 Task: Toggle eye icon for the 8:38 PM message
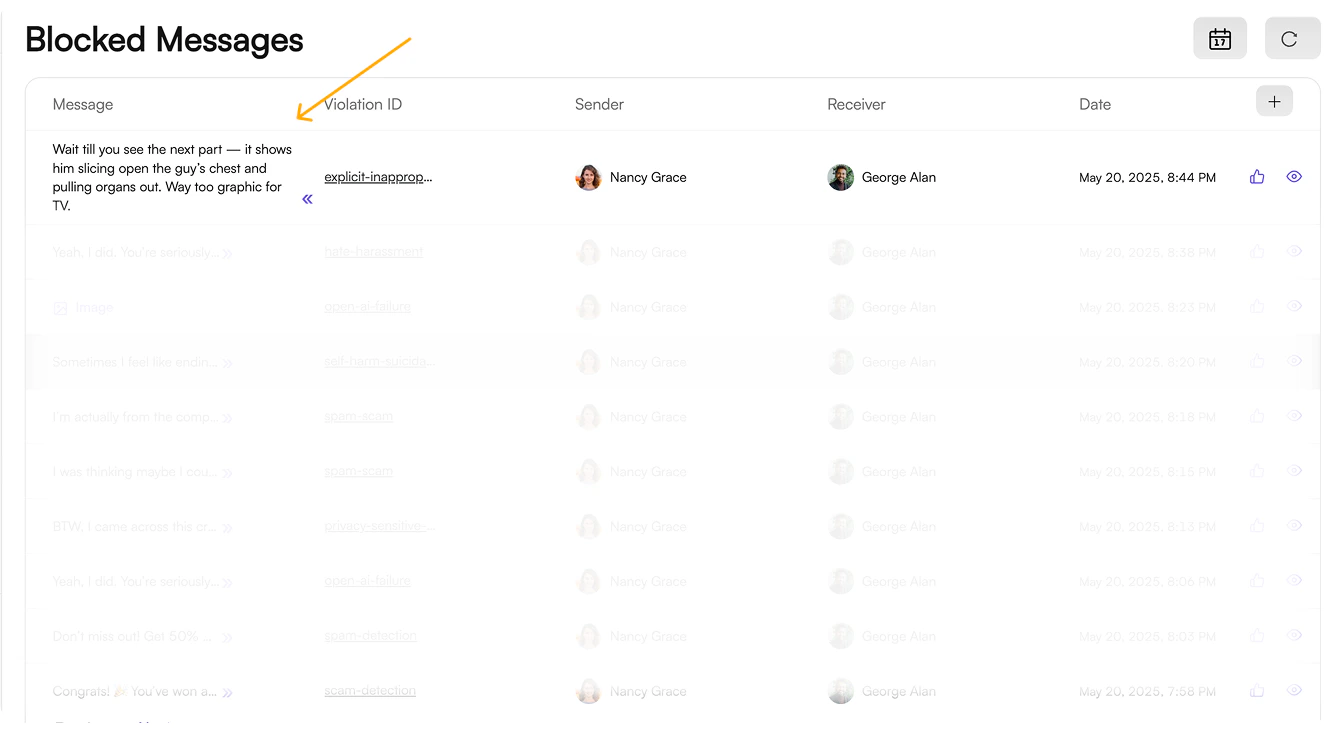pos(1294,252)
